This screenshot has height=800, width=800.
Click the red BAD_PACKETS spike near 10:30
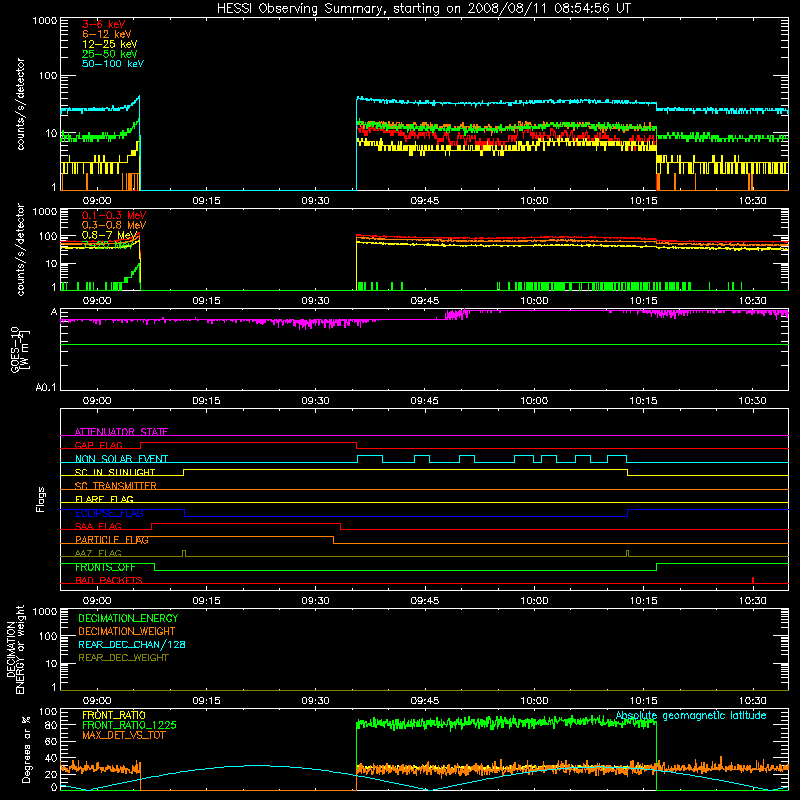point(753,580)
